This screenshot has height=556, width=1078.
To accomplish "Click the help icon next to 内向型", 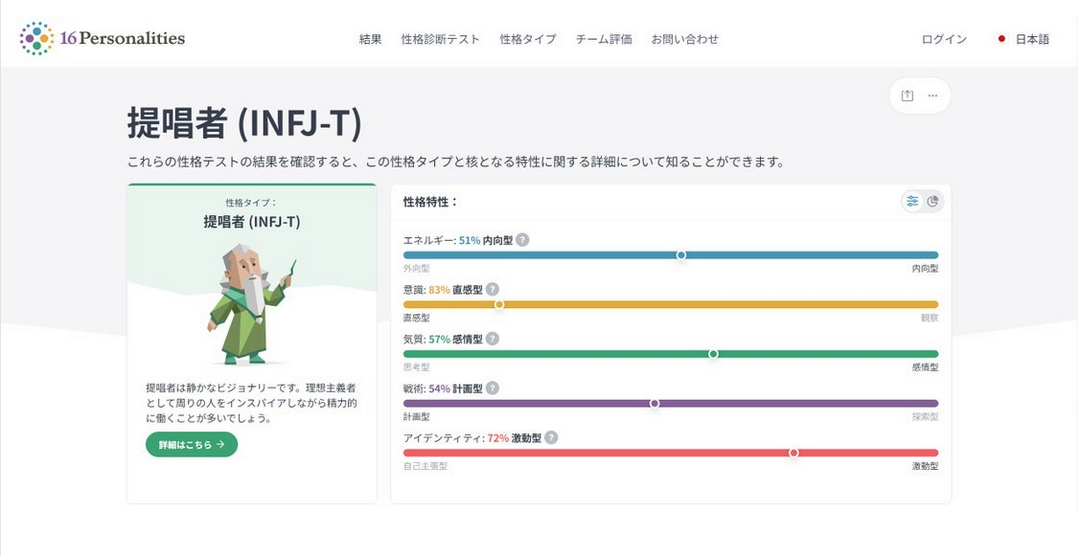I will [x=522, y=240].
